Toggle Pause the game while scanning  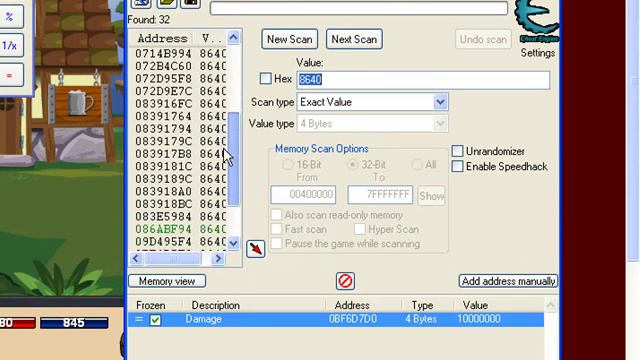point(276,243)
